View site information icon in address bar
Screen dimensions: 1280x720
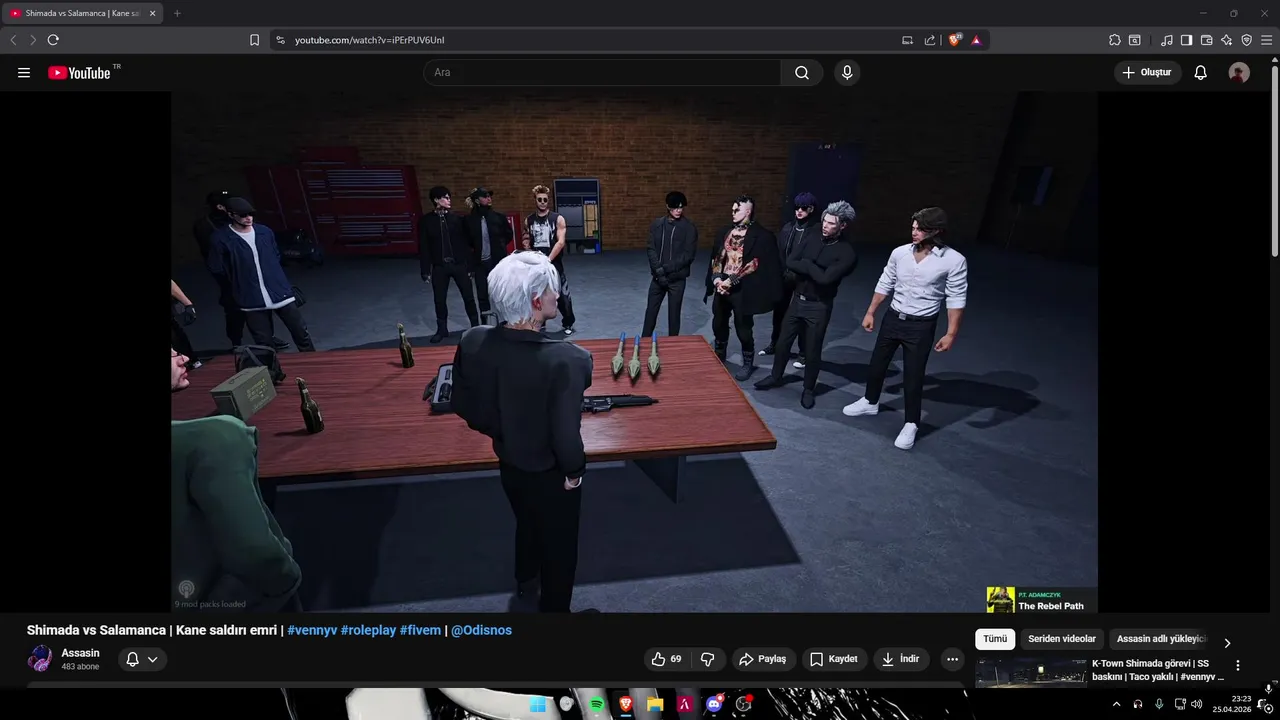click(x=280, y=40)
